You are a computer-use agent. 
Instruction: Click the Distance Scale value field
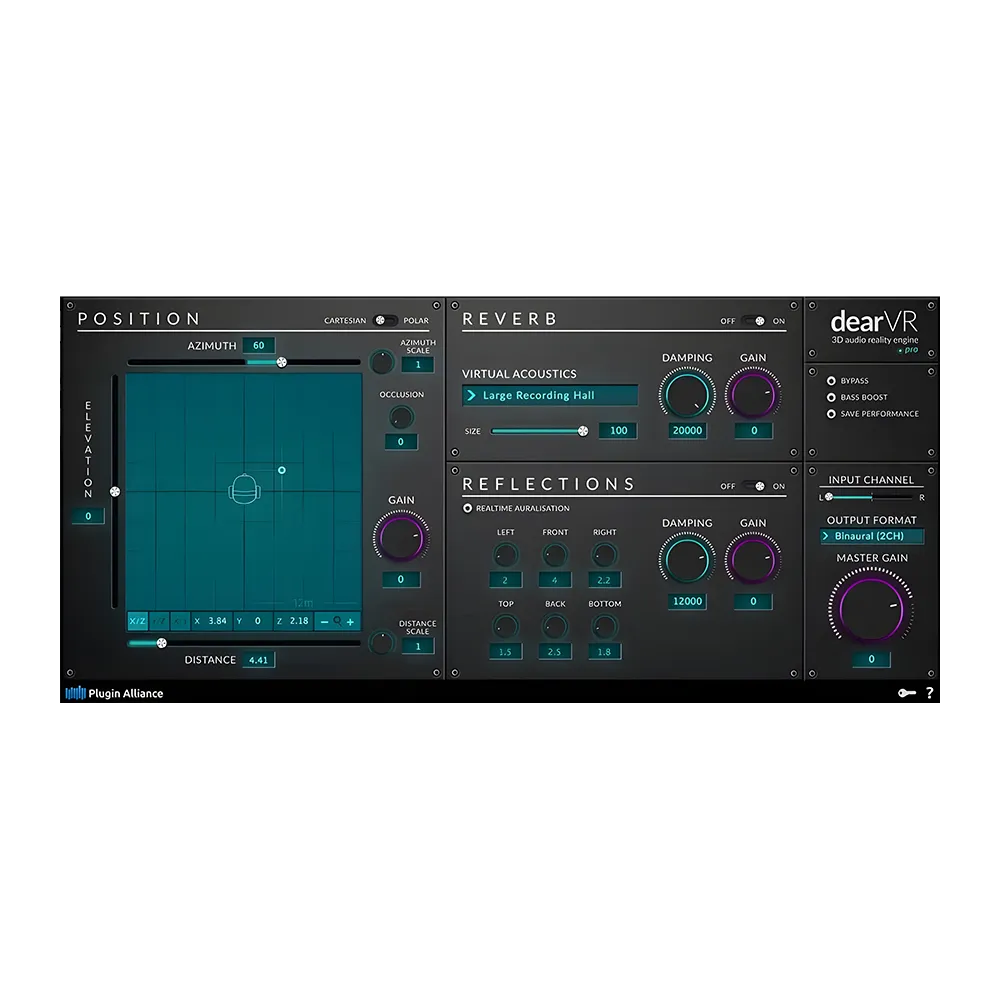pos(418,646)
